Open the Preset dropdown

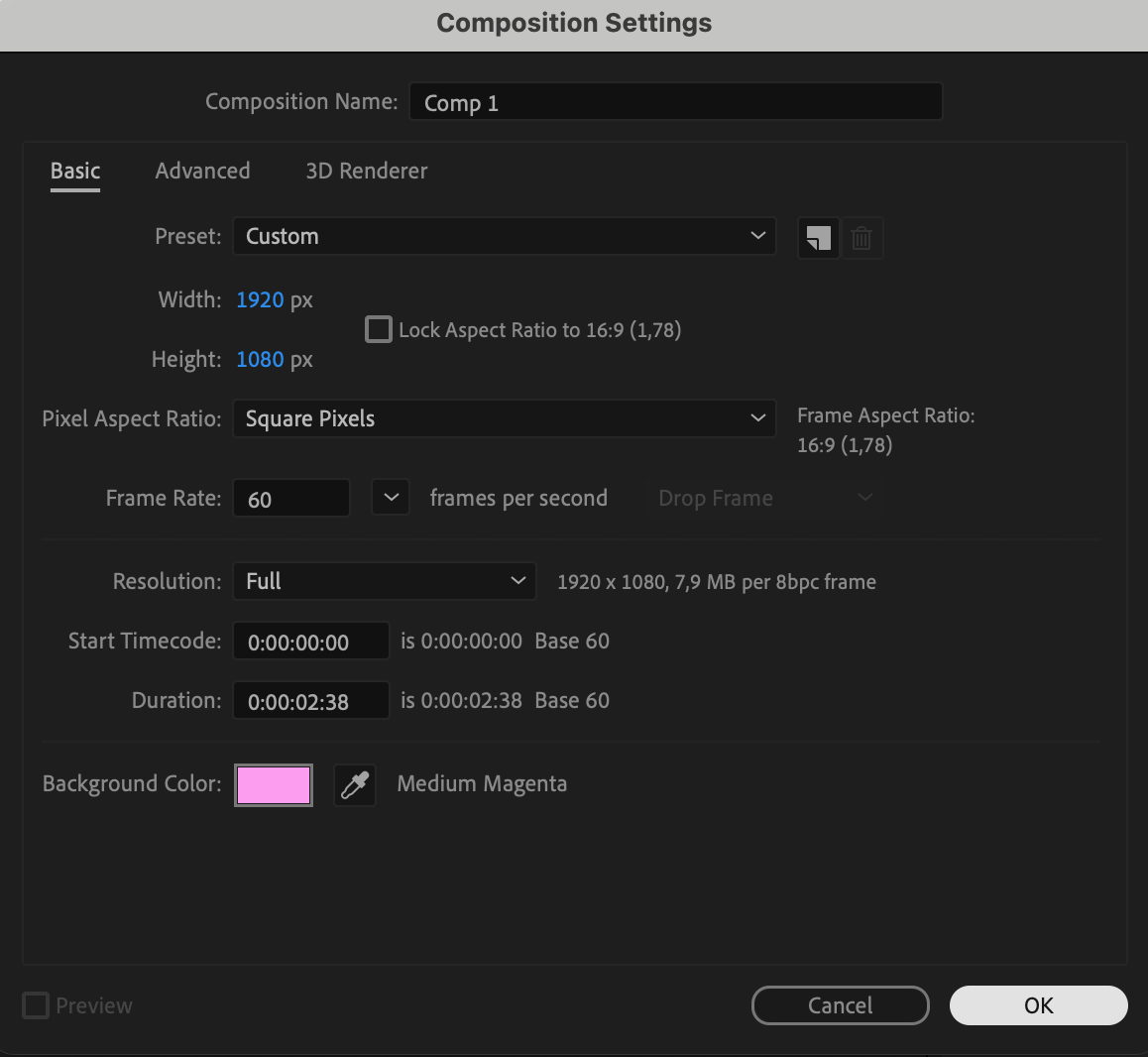(504, 236)
